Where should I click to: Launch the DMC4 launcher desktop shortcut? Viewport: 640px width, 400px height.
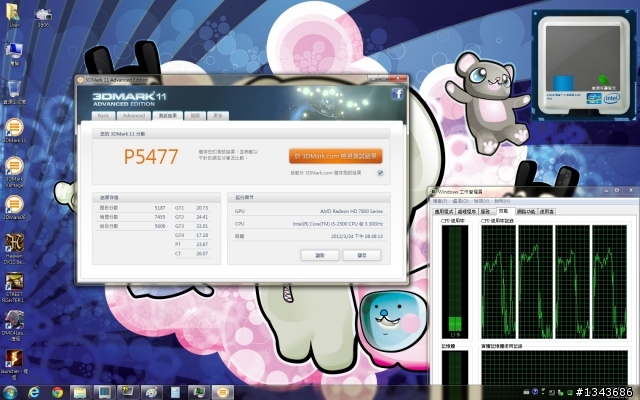point(14,326)
